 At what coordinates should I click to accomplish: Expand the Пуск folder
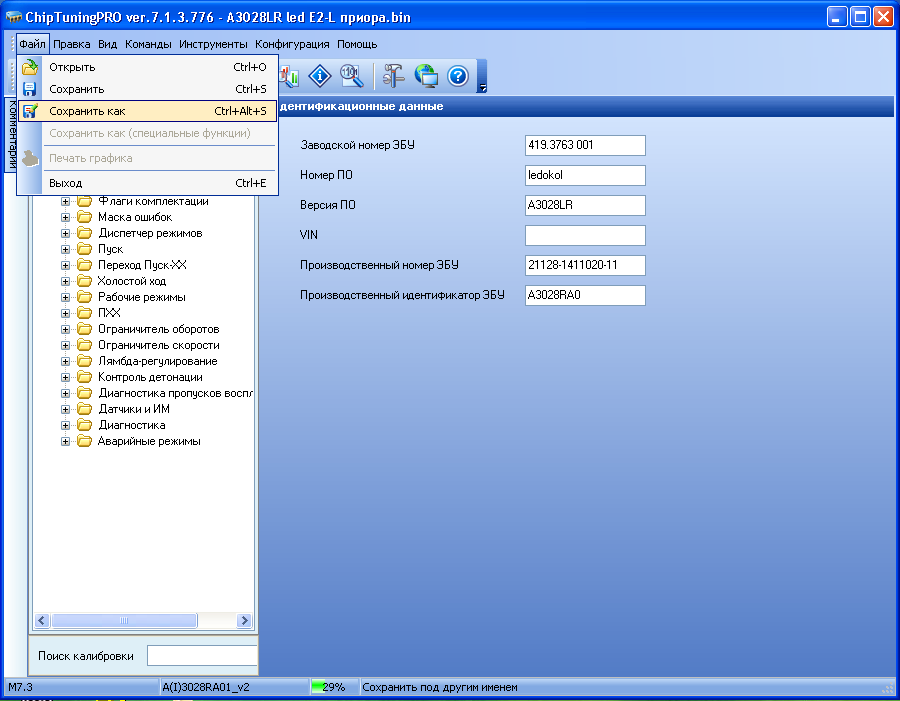click(65, 250)
